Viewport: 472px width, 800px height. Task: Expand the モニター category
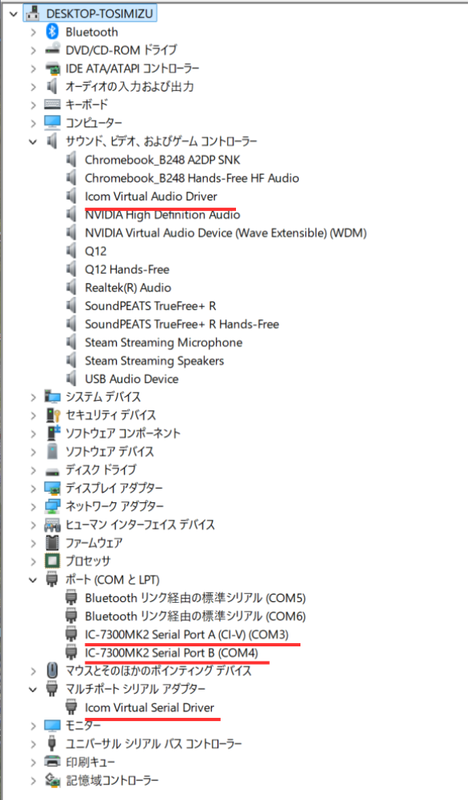(33, 726)
